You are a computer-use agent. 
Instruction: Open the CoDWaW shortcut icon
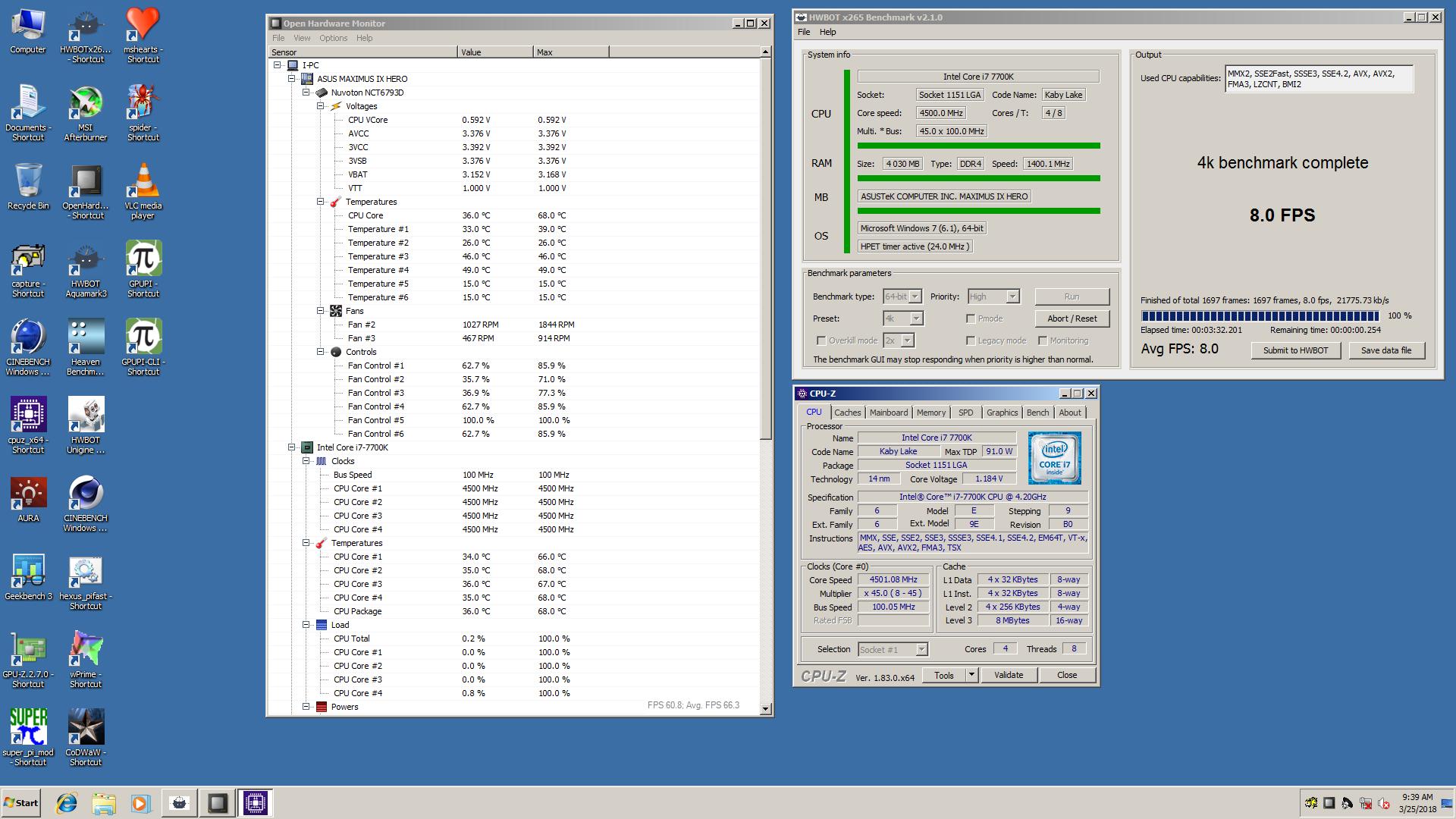click(x=86, y=739)
